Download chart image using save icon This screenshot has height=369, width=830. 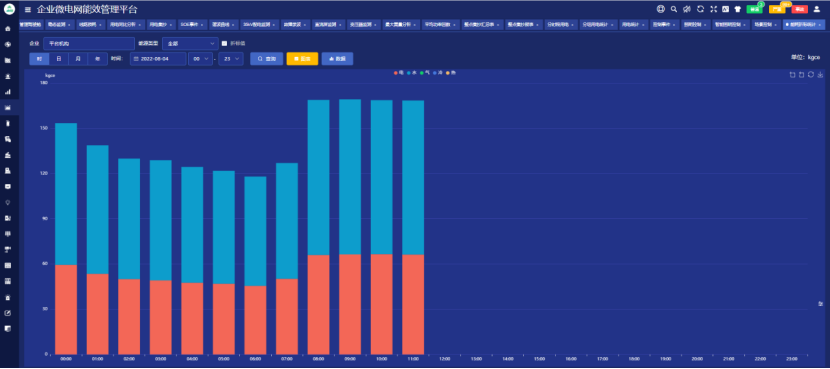(820, 75)
